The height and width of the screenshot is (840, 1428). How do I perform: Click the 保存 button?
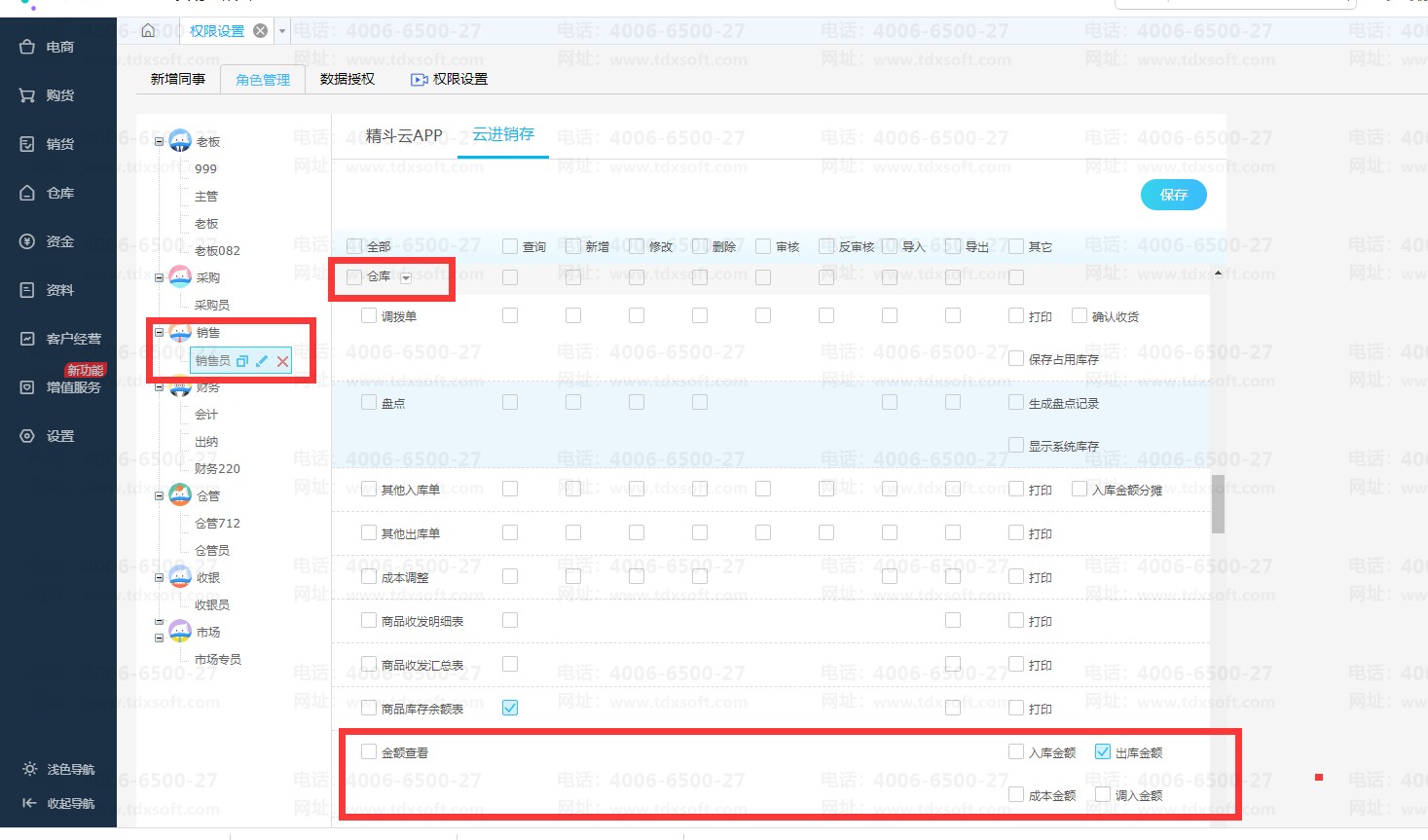point(1173,195)
